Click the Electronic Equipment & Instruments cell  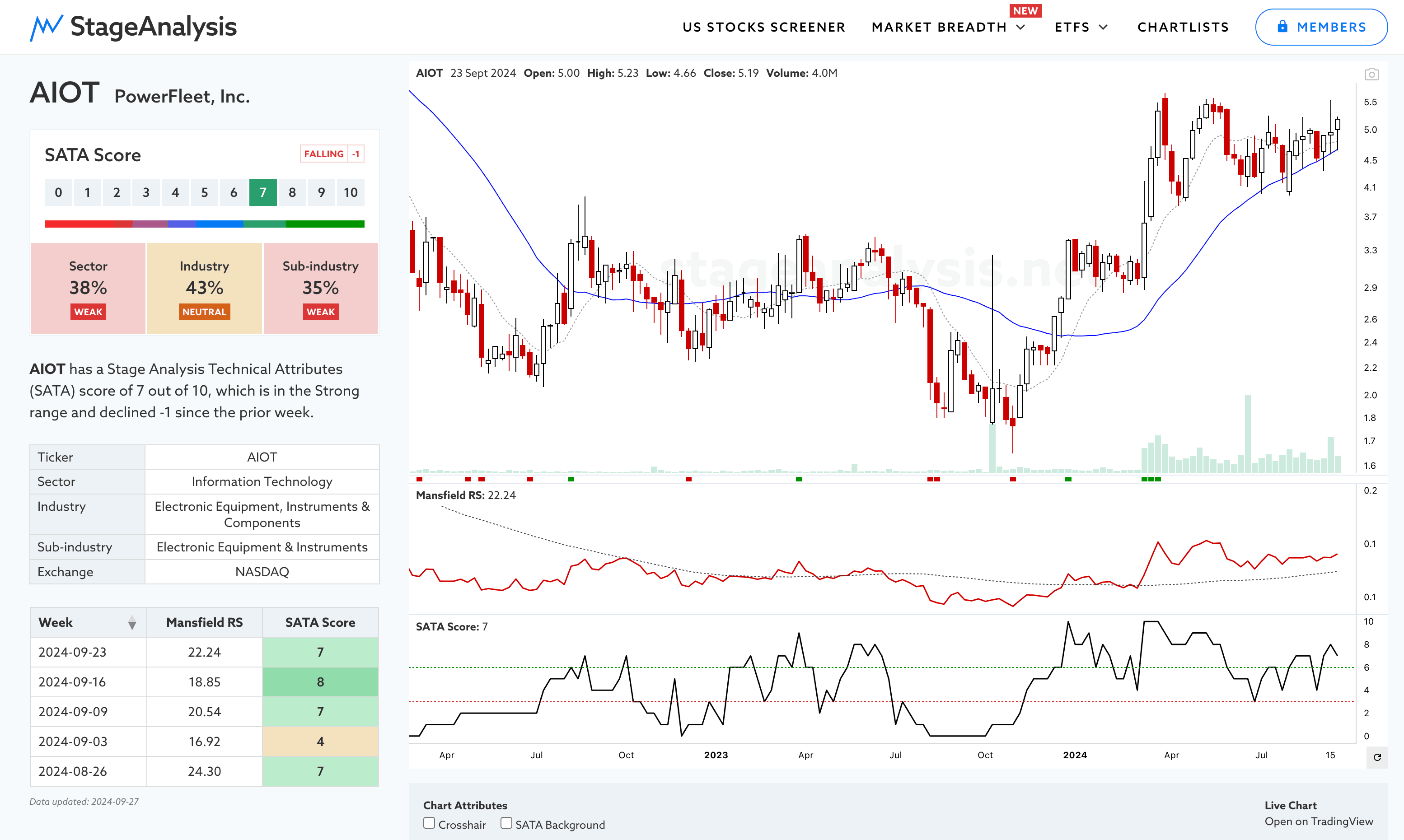click(262, 547)
